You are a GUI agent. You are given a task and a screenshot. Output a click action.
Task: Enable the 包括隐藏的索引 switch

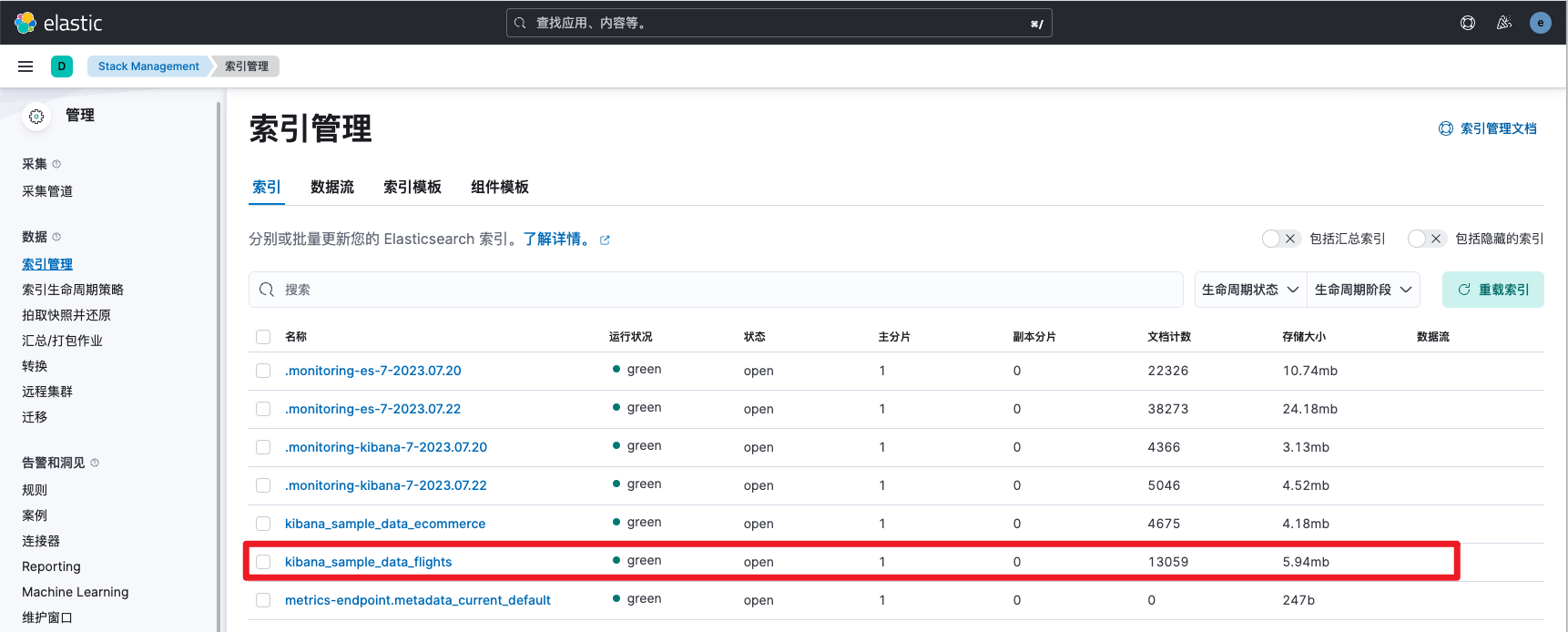[x=1426, y=239]
